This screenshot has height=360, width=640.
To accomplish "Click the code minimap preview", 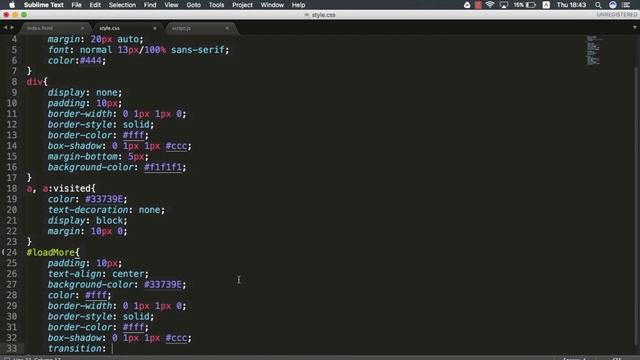I will click(x=594, y=50).
